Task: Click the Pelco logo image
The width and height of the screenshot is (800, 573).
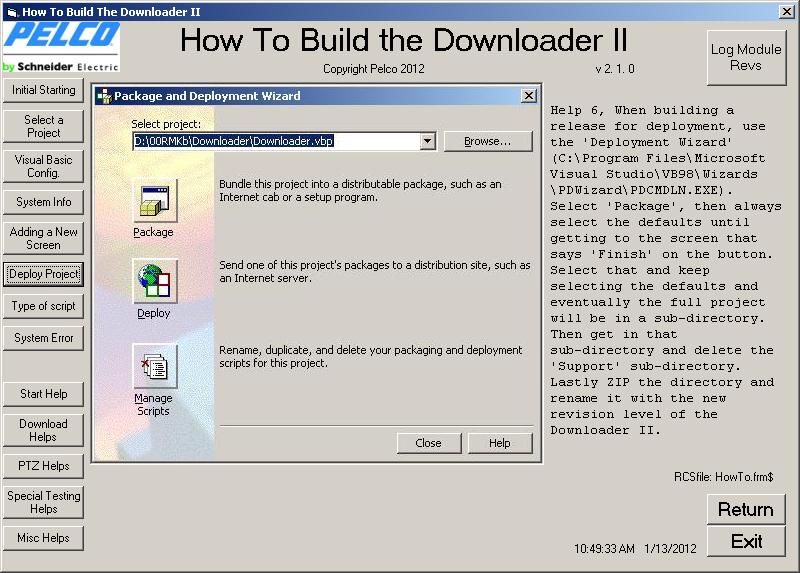Action: [x=61, y=47]
